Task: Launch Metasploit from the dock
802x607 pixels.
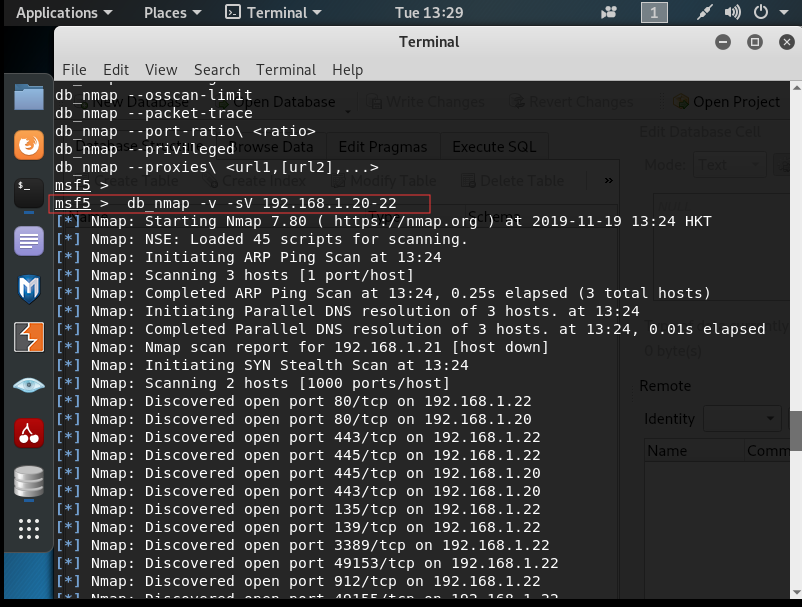Action: 29,289
